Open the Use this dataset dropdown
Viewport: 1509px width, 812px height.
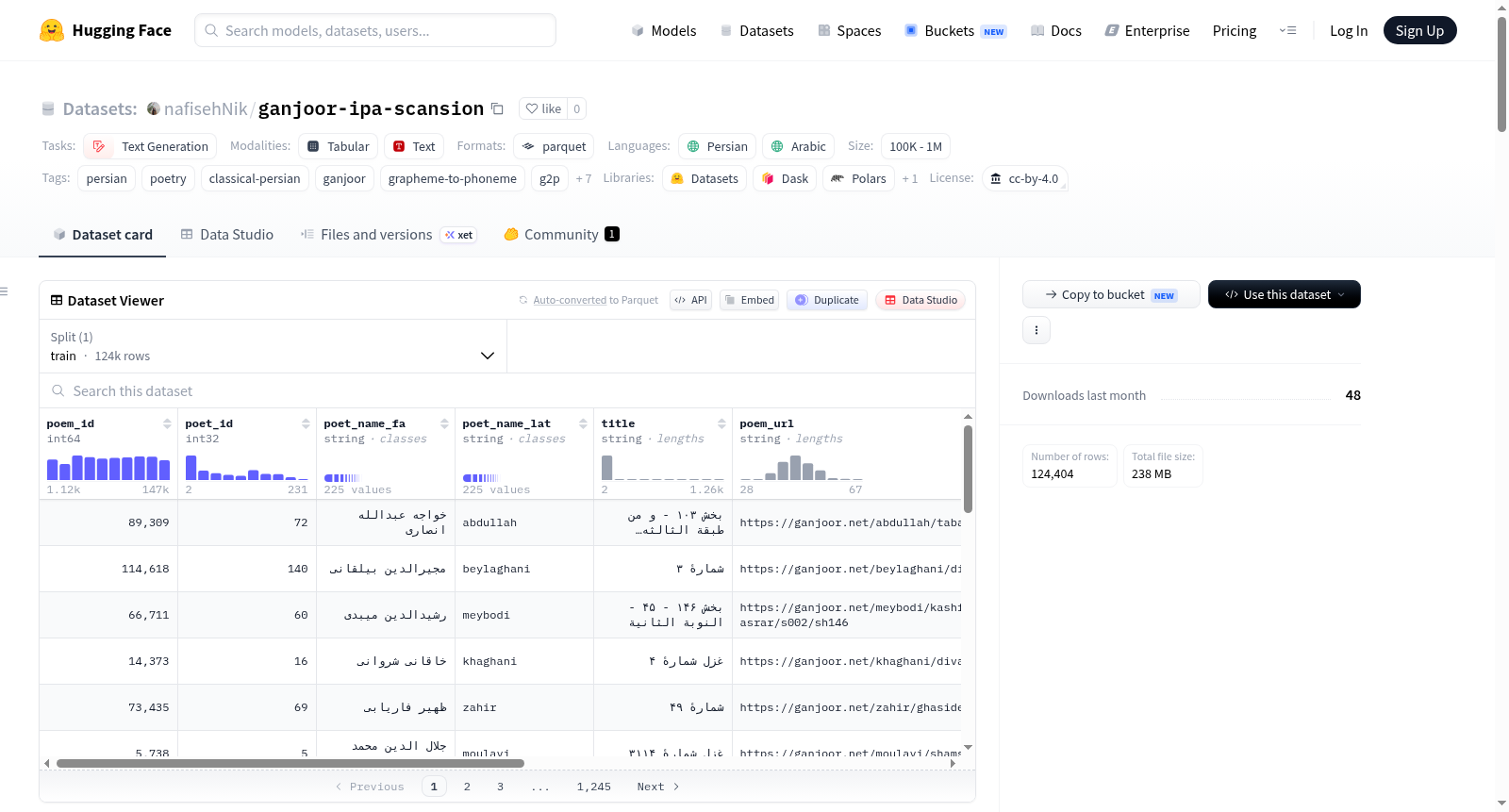[x=1285, y=294]
